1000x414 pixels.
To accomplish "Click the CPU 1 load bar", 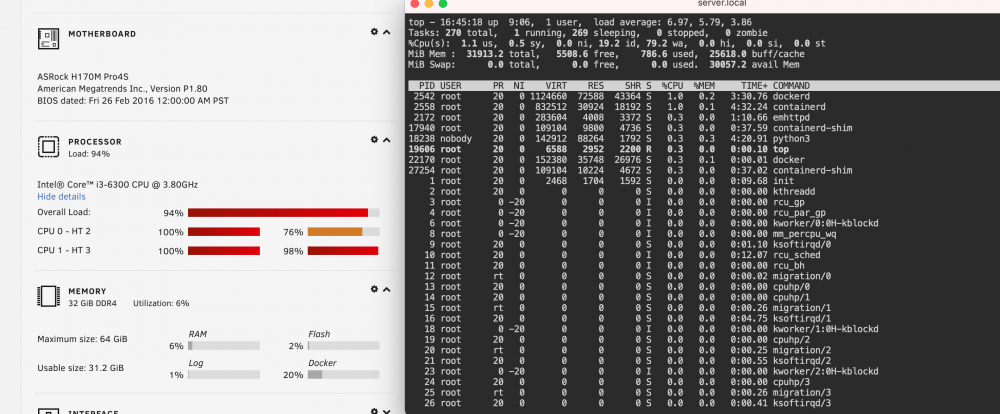I will 224,251.
